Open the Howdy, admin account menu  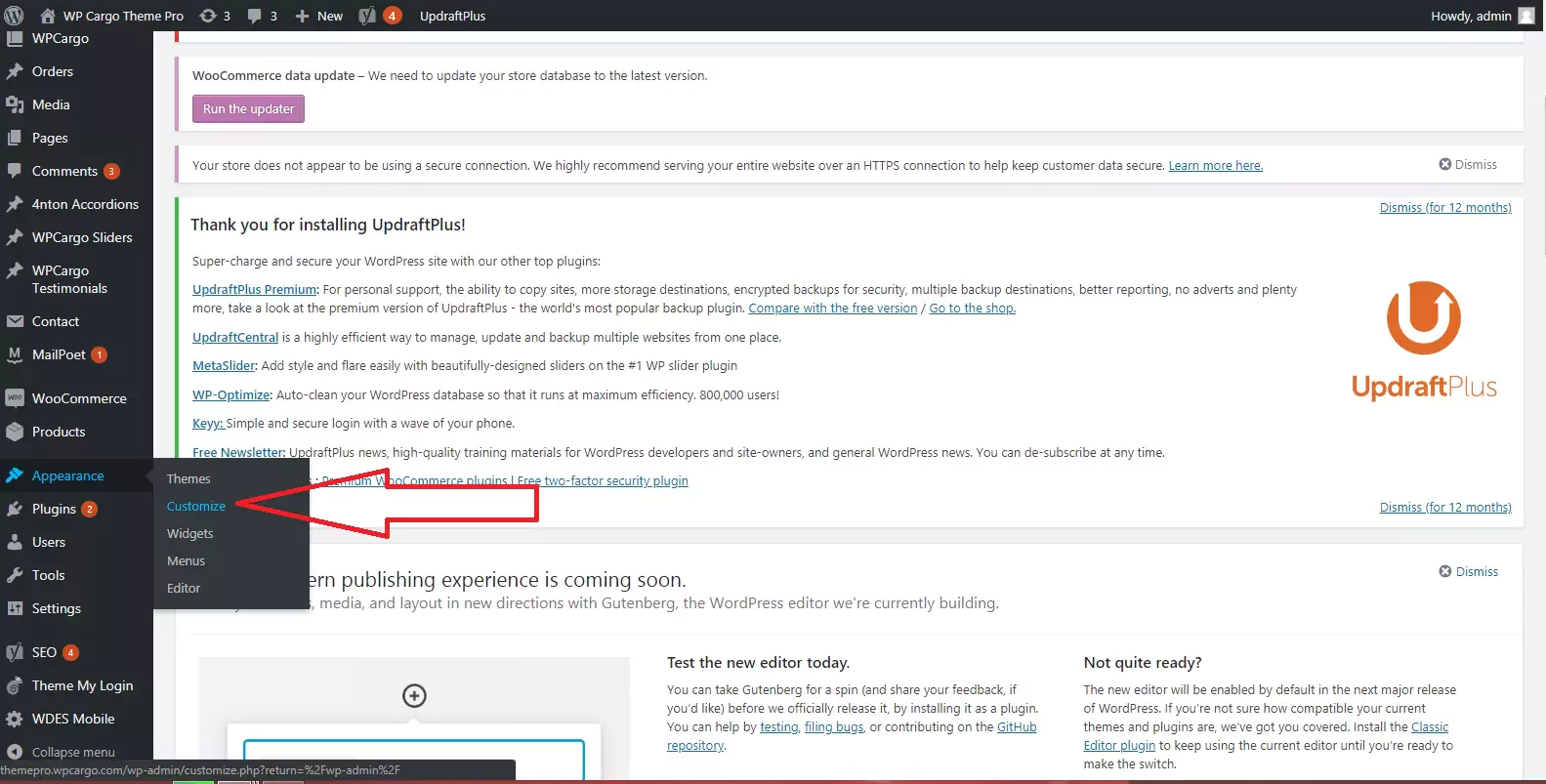tap(1471, 16)
